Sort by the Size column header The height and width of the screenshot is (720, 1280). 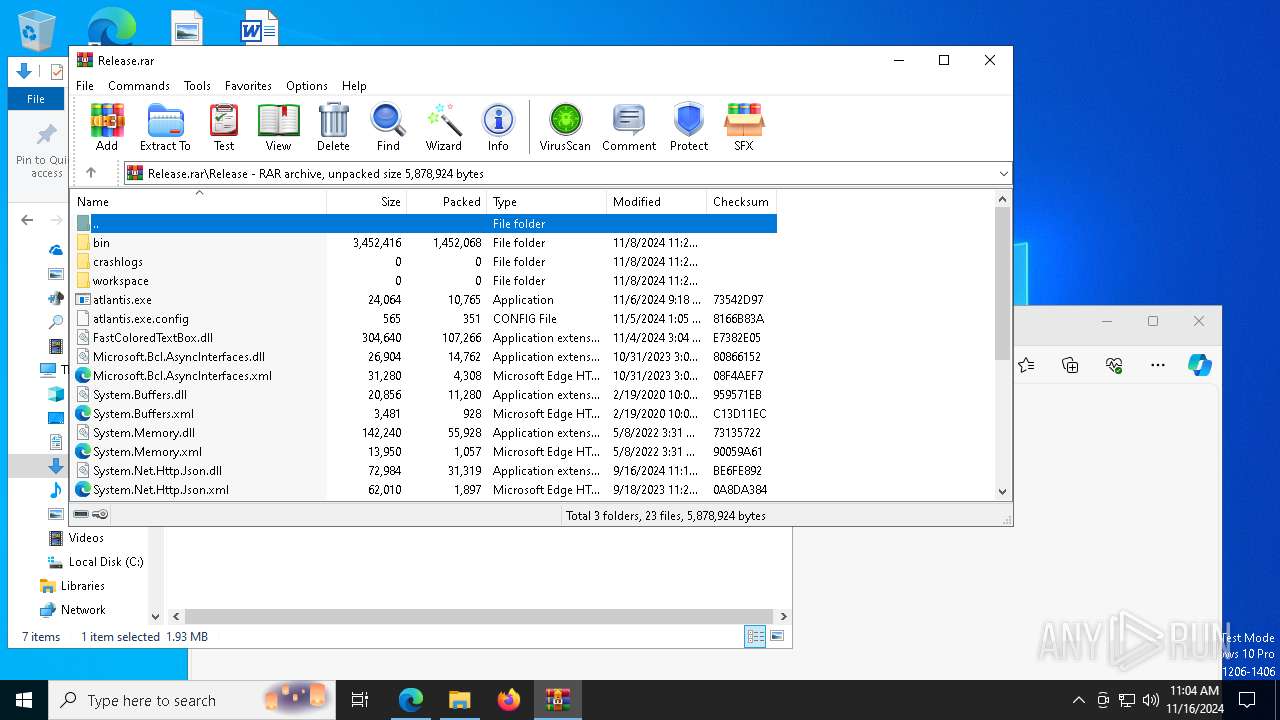(366, 201)
